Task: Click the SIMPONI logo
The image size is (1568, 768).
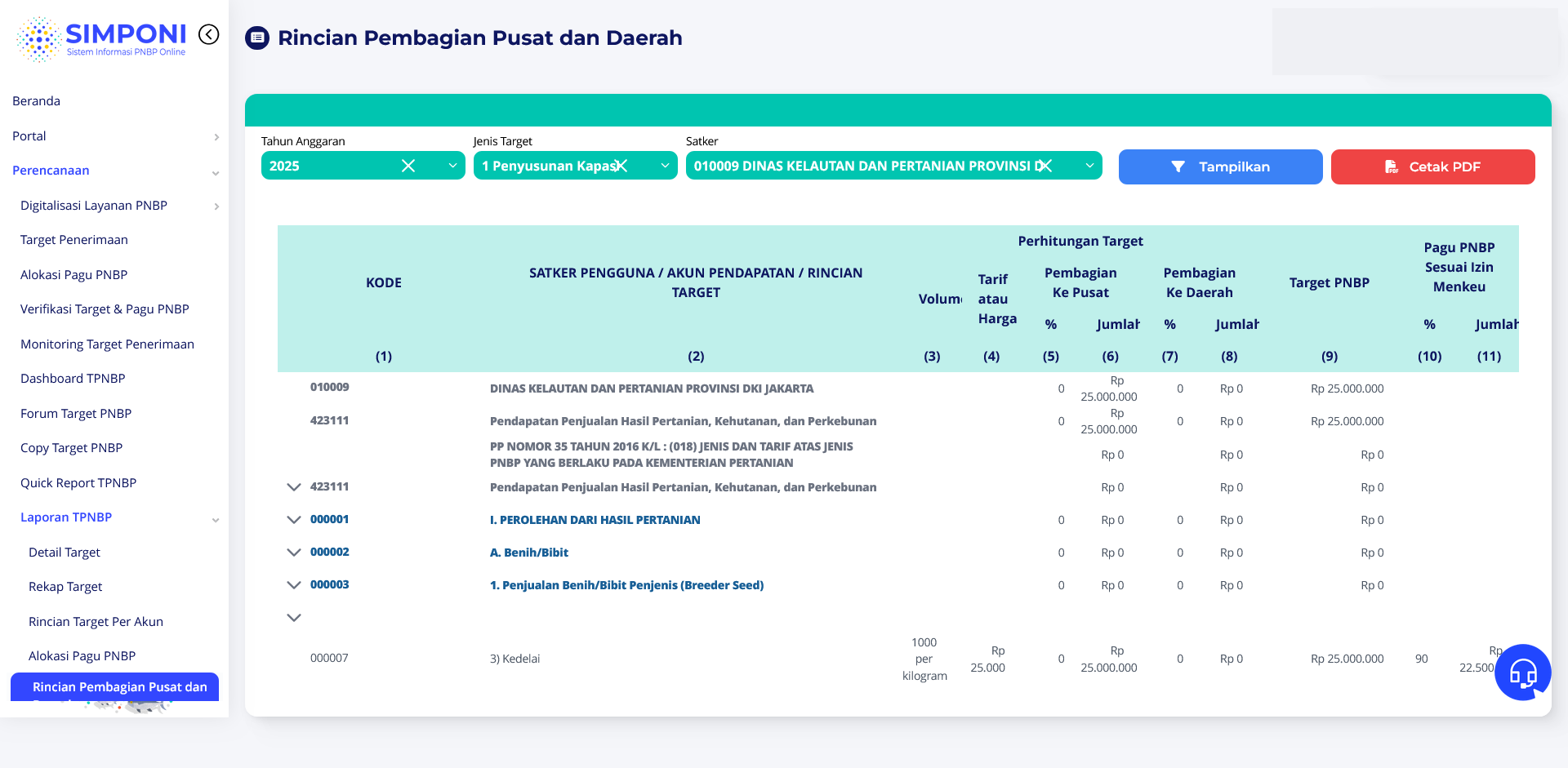Action: coord(102,38)
